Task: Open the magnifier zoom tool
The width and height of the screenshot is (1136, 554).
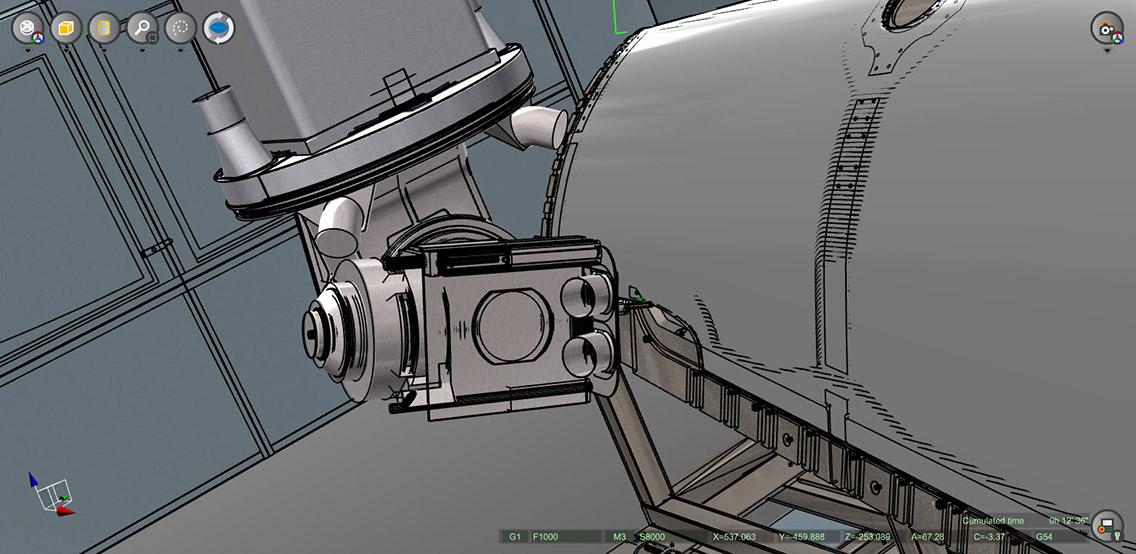Action: point(142,28)
